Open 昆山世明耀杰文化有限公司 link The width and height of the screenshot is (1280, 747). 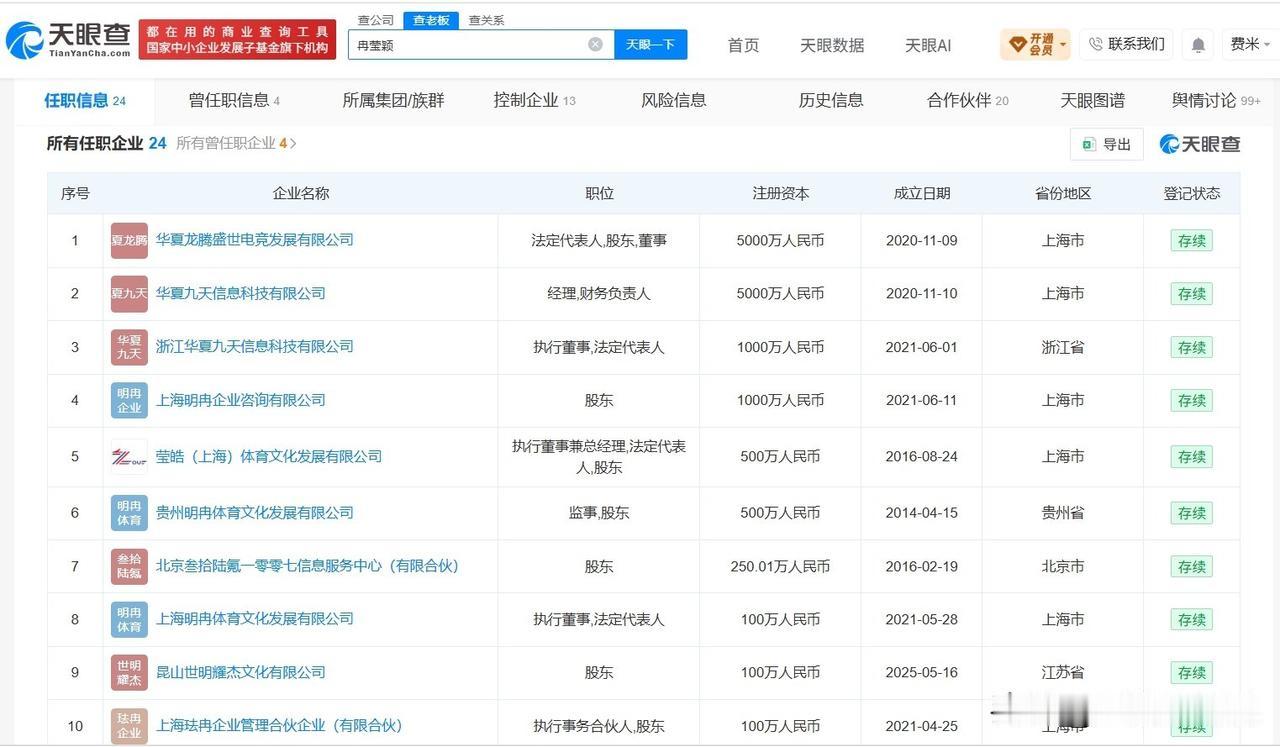[241, 671]
